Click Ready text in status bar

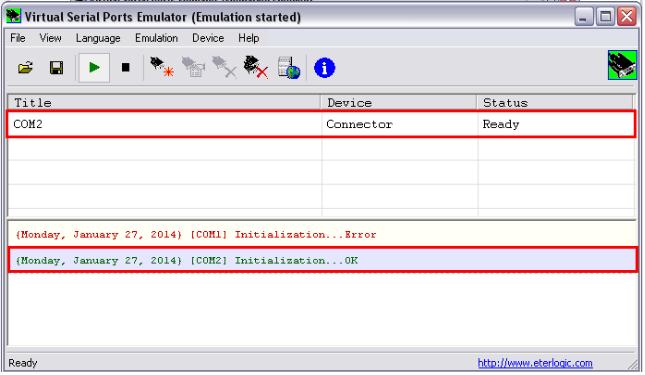pos(23,363)
